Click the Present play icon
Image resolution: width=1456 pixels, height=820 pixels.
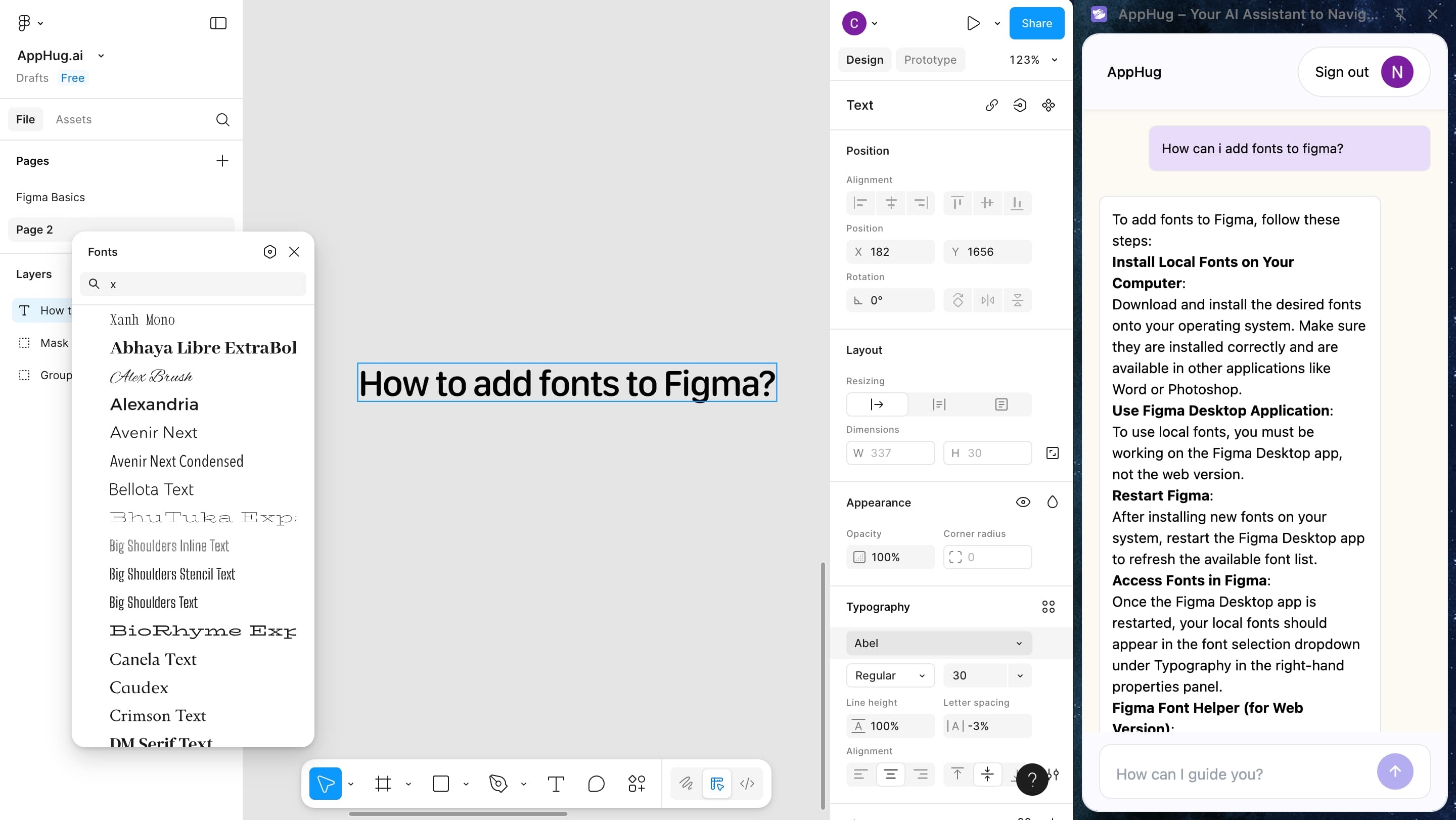point(973,23)
